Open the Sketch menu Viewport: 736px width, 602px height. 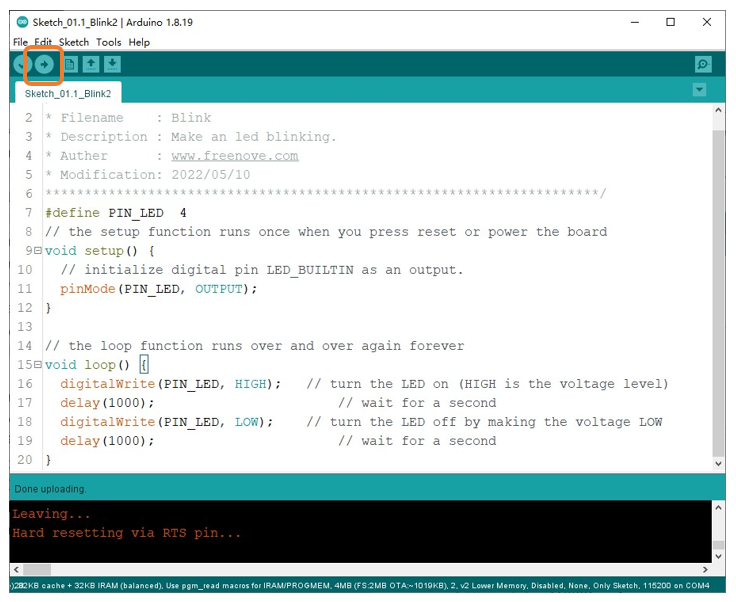pyautogui.click(x=74, y=42)
